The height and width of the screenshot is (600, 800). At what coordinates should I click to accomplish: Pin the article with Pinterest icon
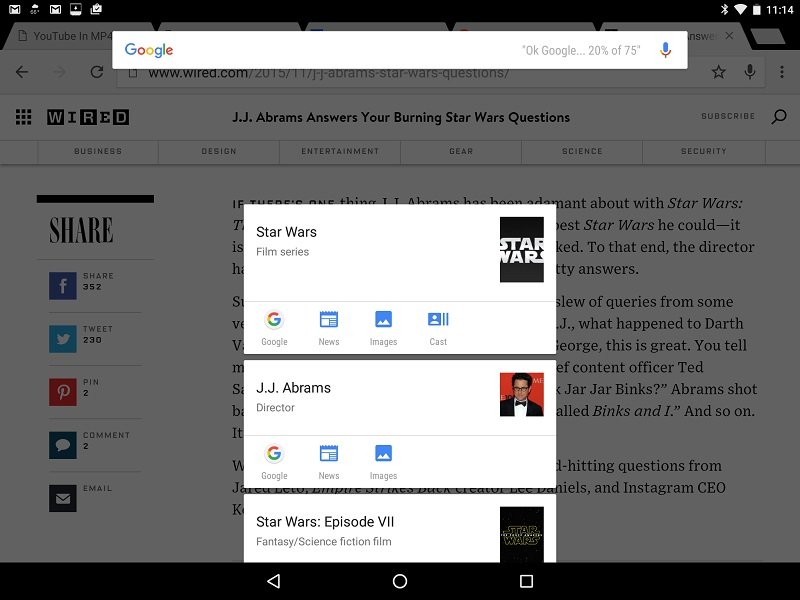click(63, 392)
